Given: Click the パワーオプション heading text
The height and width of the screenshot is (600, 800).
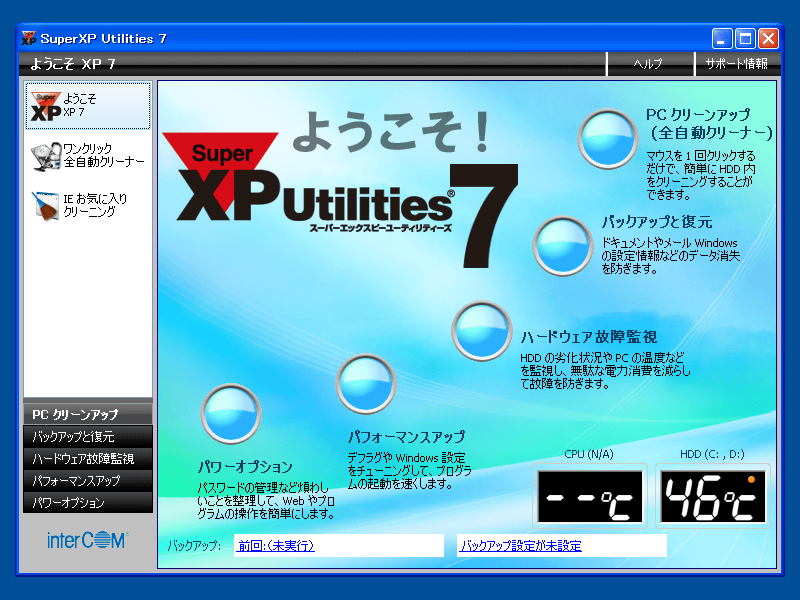Looking at the screenshot, I should pos(245,466).
